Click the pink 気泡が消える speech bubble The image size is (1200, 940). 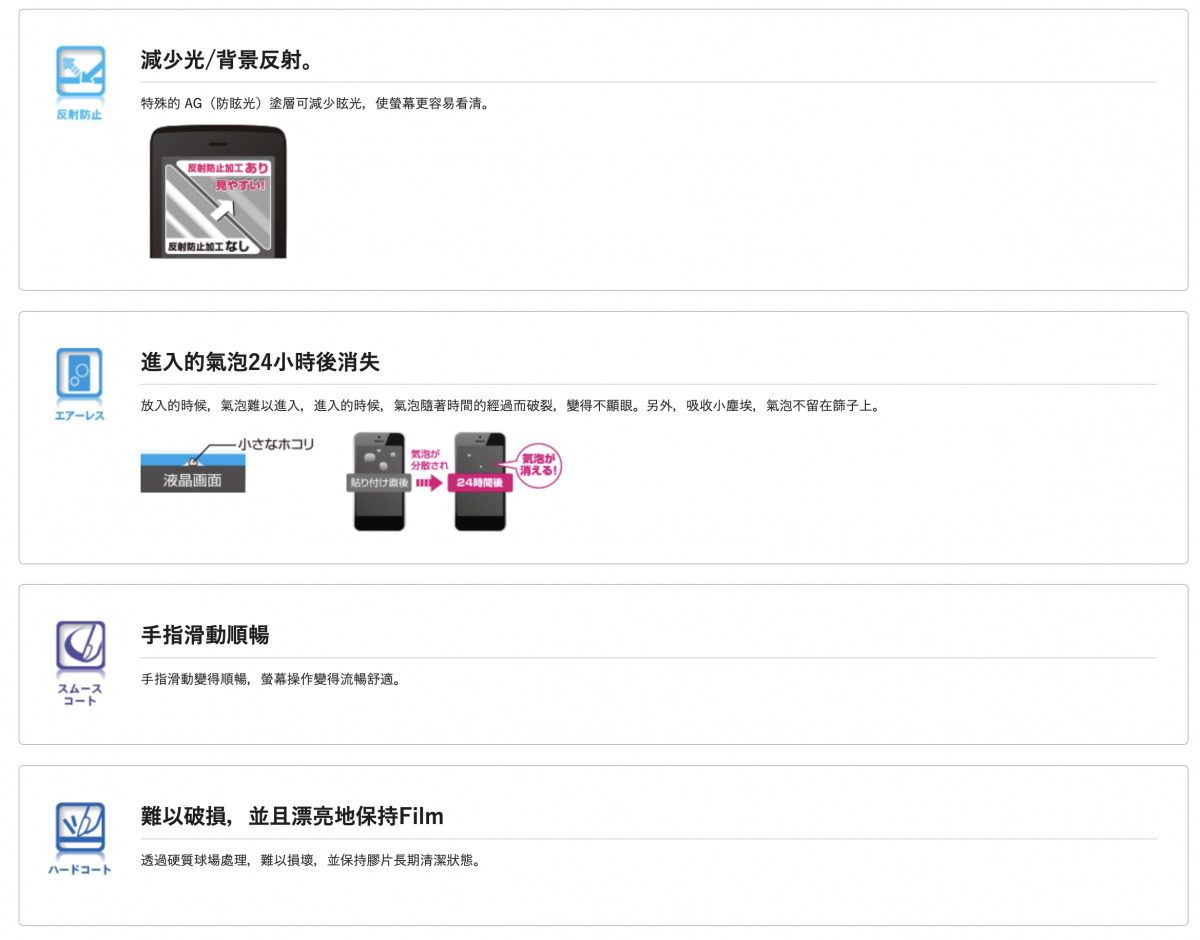coord(540,464)
